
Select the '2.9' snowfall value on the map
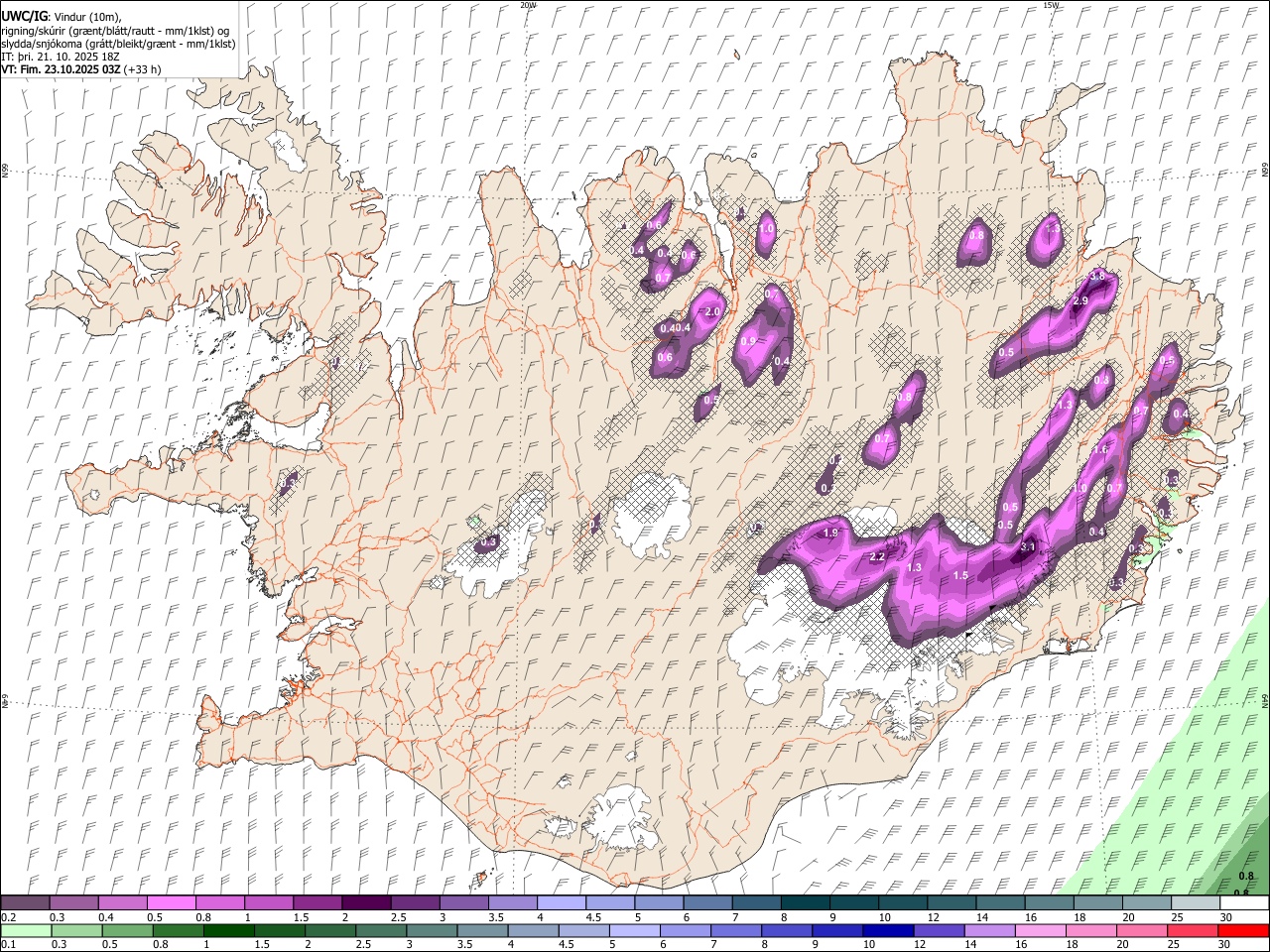[1081, 300]
